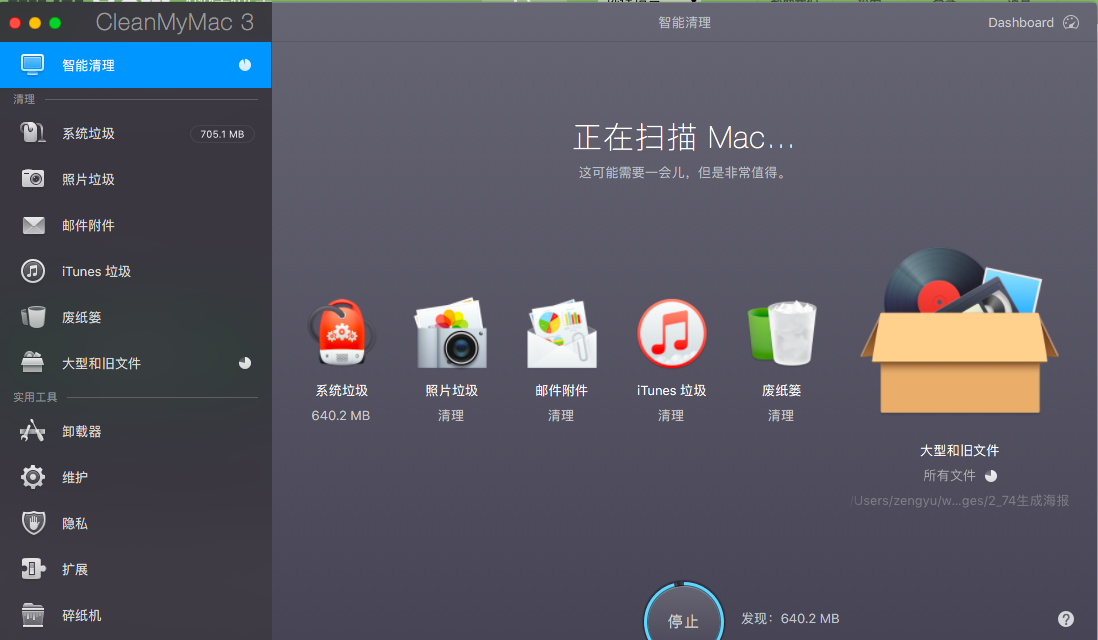Click the Maintenance (维护) gear sidebar icon
The width and height of the screenshot is (1098, 640).
click(x=33, y=477)
